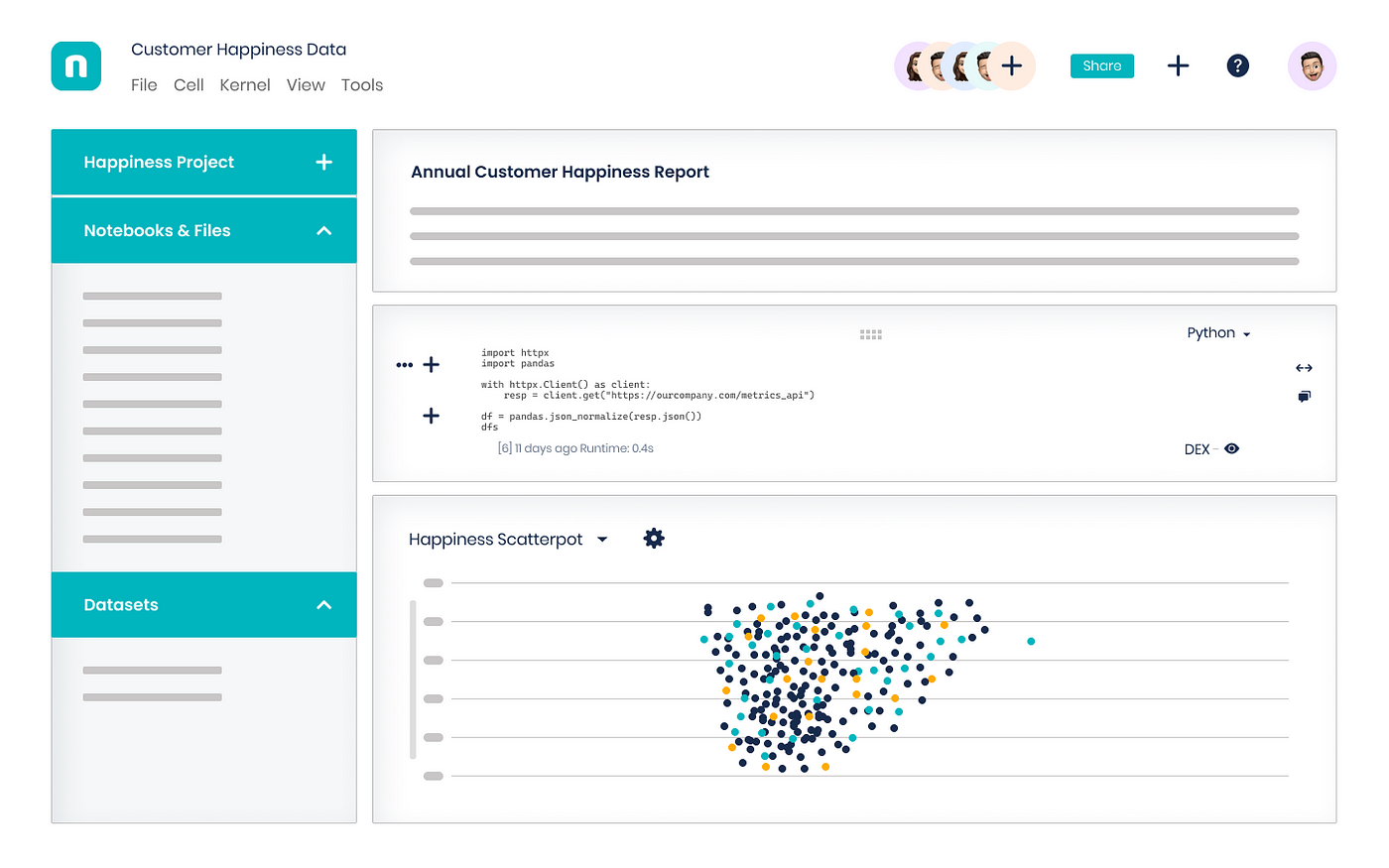Click the DEX label in the cell
This screenshot has height=868, width=1389.
coord(1197,449)
